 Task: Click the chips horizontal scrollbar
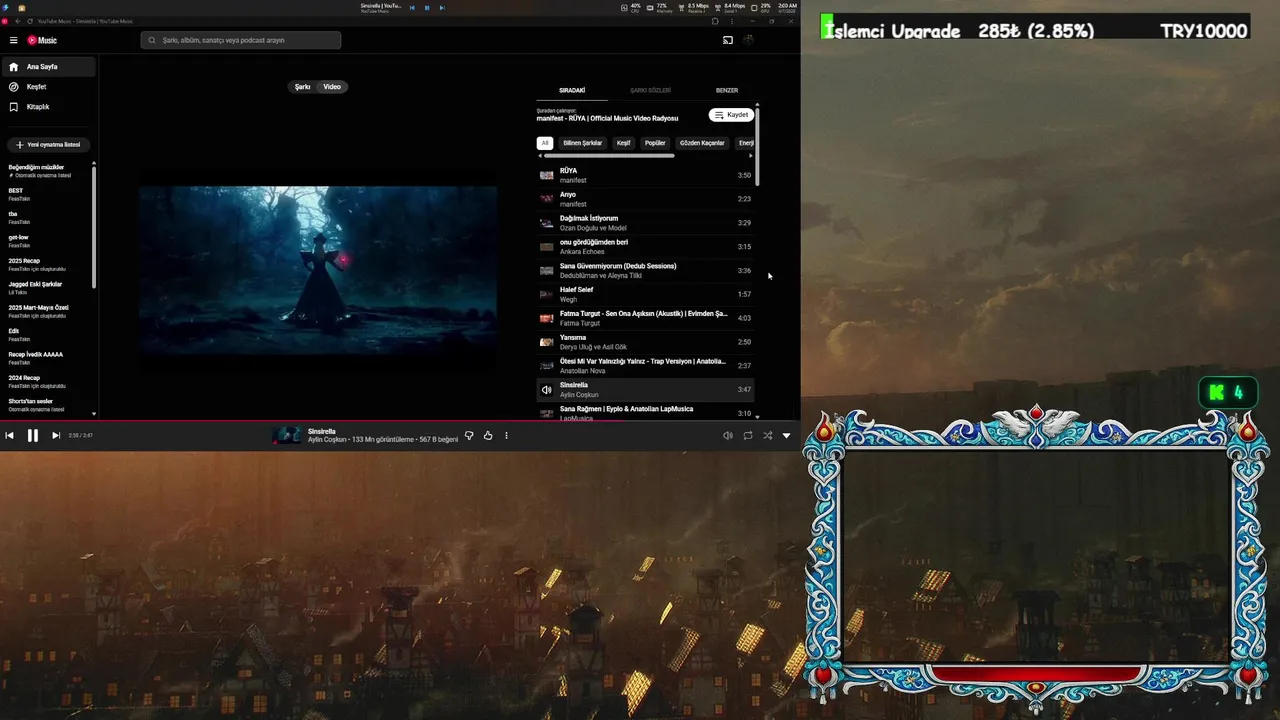[609, 156]
